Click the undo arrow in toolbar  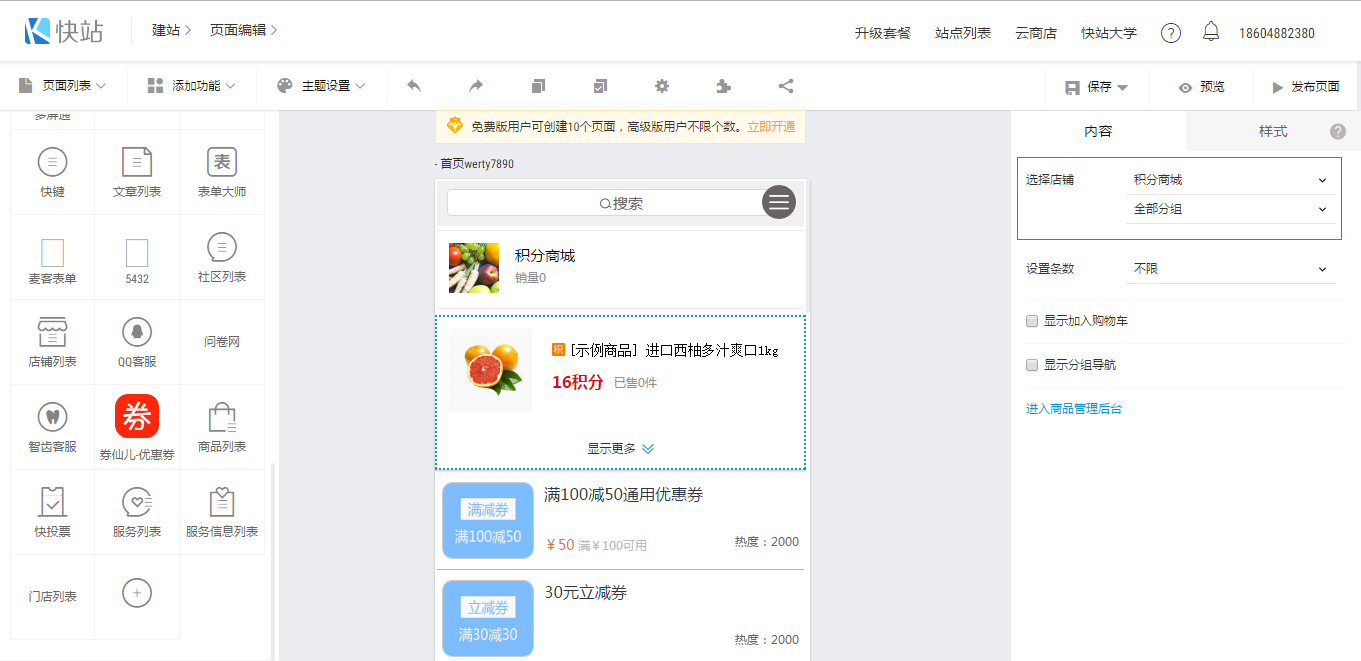pos(414,87)
